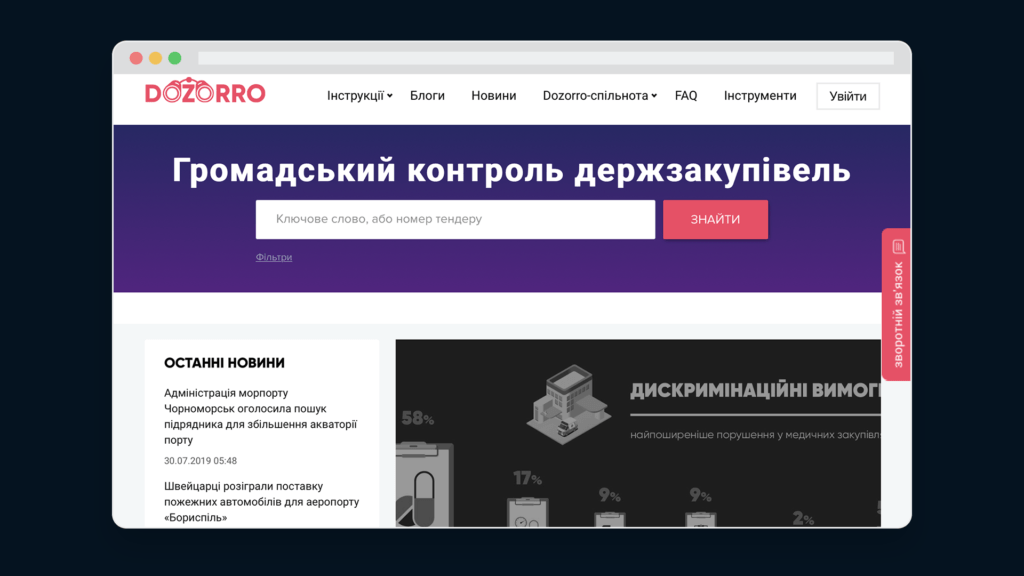Click the Увійти login button
The image size is (1024, 576).
[848, 96]
